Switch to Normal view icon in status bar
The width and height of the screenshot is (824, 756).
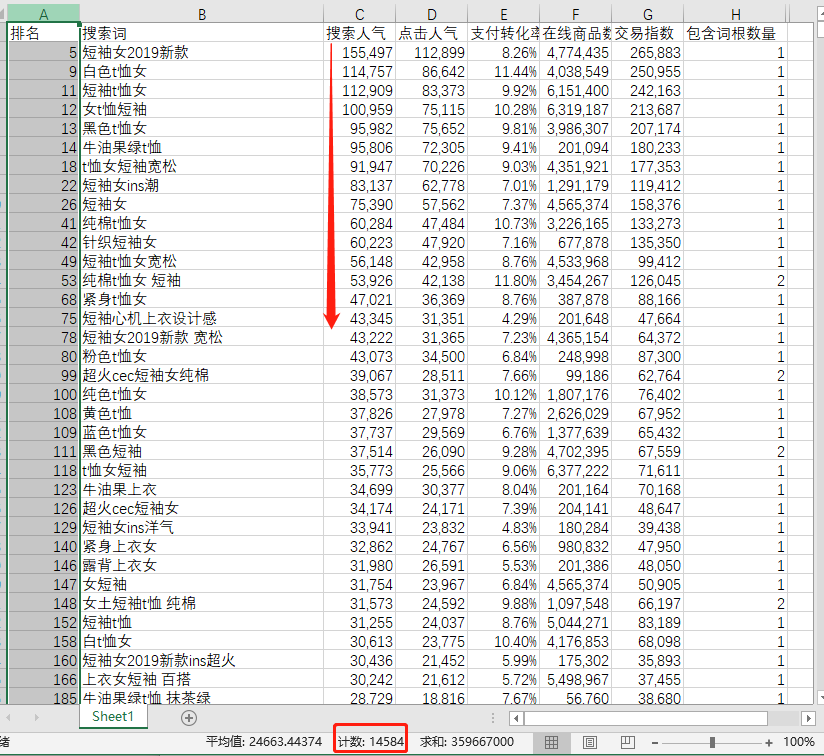click(551, 742)
